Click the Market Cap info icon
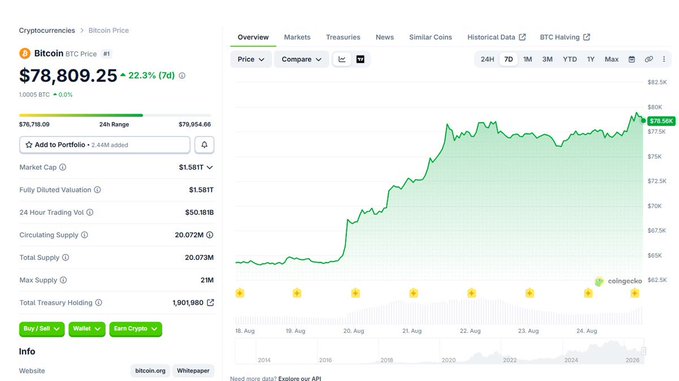Image resolution: width=679 pixels, height=381 pixels. coord(63,167)
